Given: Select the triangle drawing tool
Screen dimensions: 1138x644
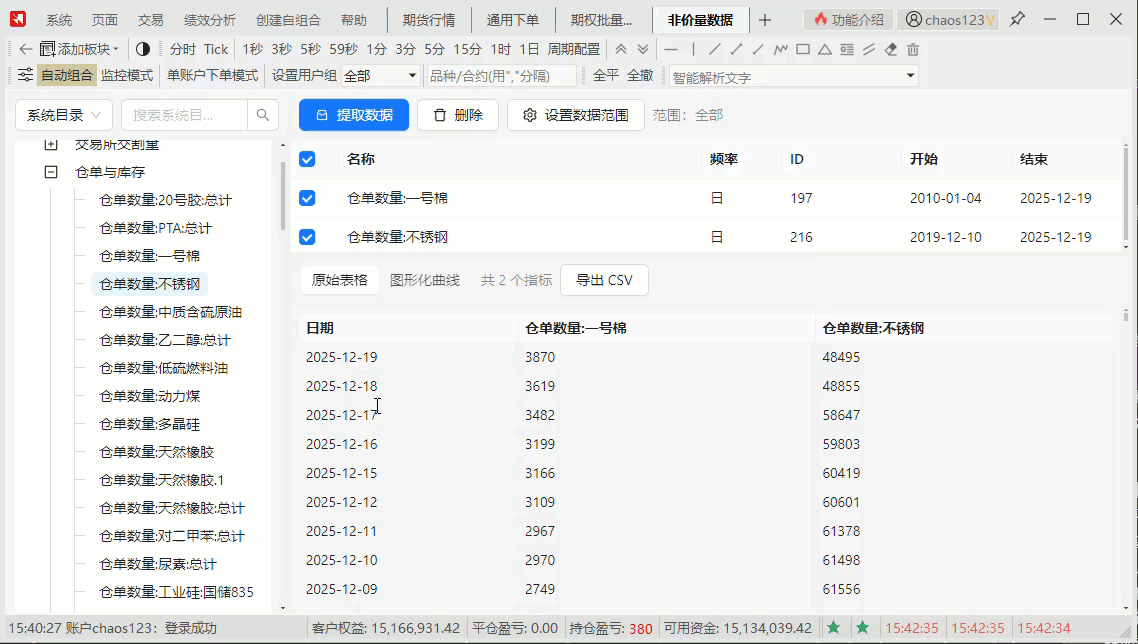Looking at the screenshot, I should pos(824,49).
